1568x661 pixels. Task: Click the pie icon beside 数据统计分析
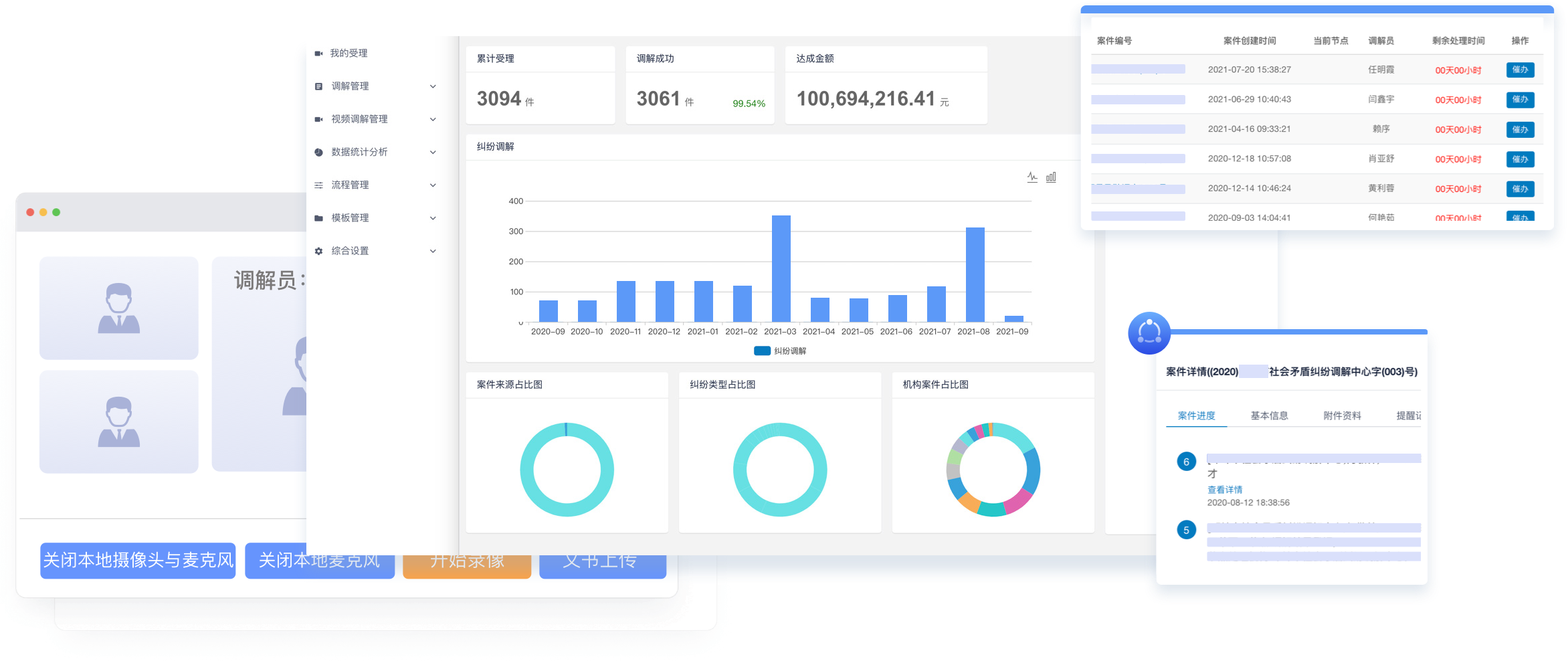(x=318, y=153)
